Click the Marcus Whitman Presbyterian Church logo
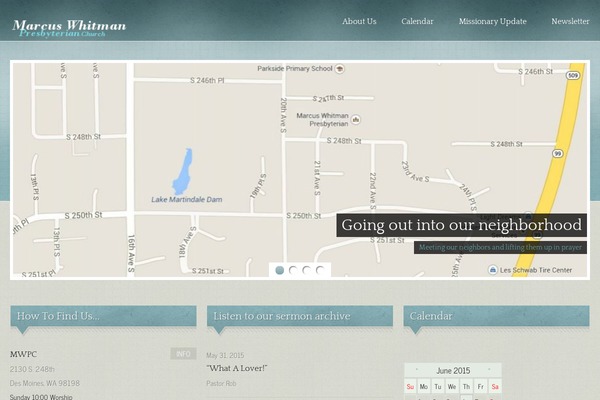This screenshot has height=400, width=600. tap(69, 29)
